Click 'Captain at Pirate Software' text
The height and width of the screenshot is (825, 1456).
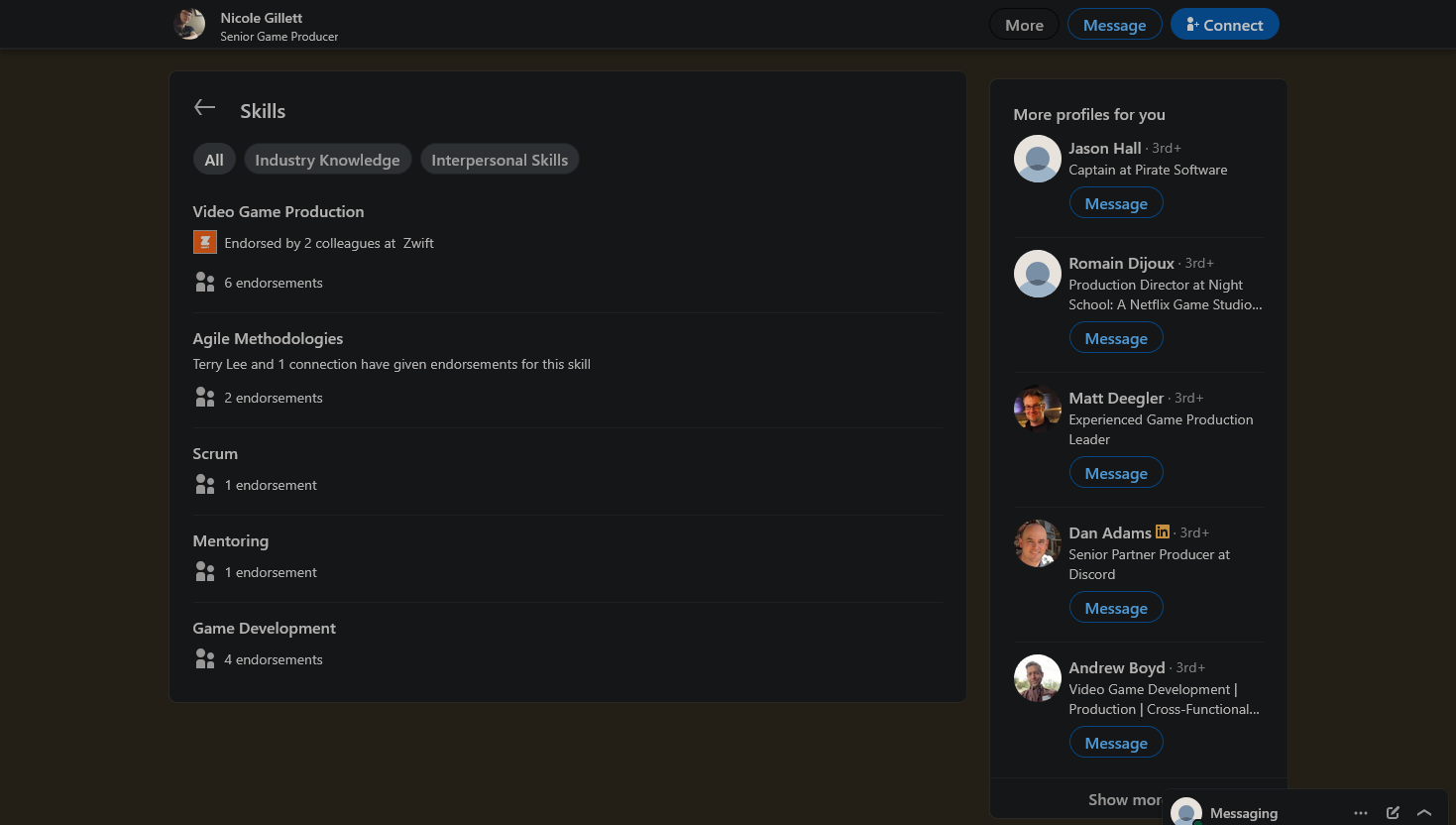(1148, 170)
